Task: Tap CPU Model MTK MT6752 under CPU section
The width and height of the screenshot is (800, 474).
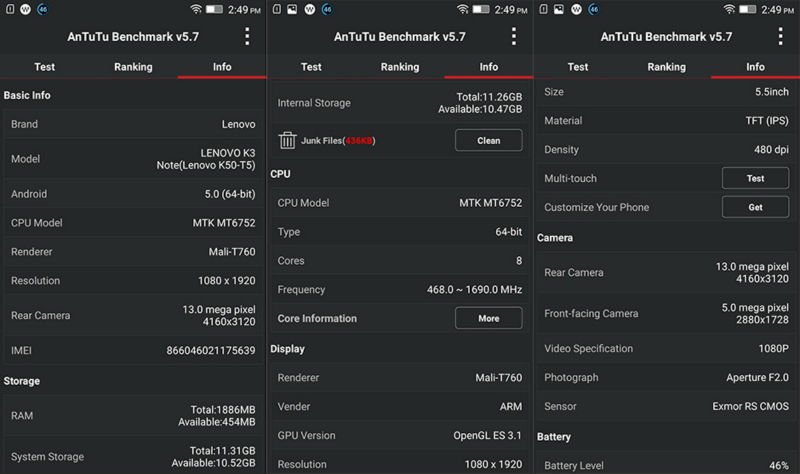Action: click(x=400, y=203)
